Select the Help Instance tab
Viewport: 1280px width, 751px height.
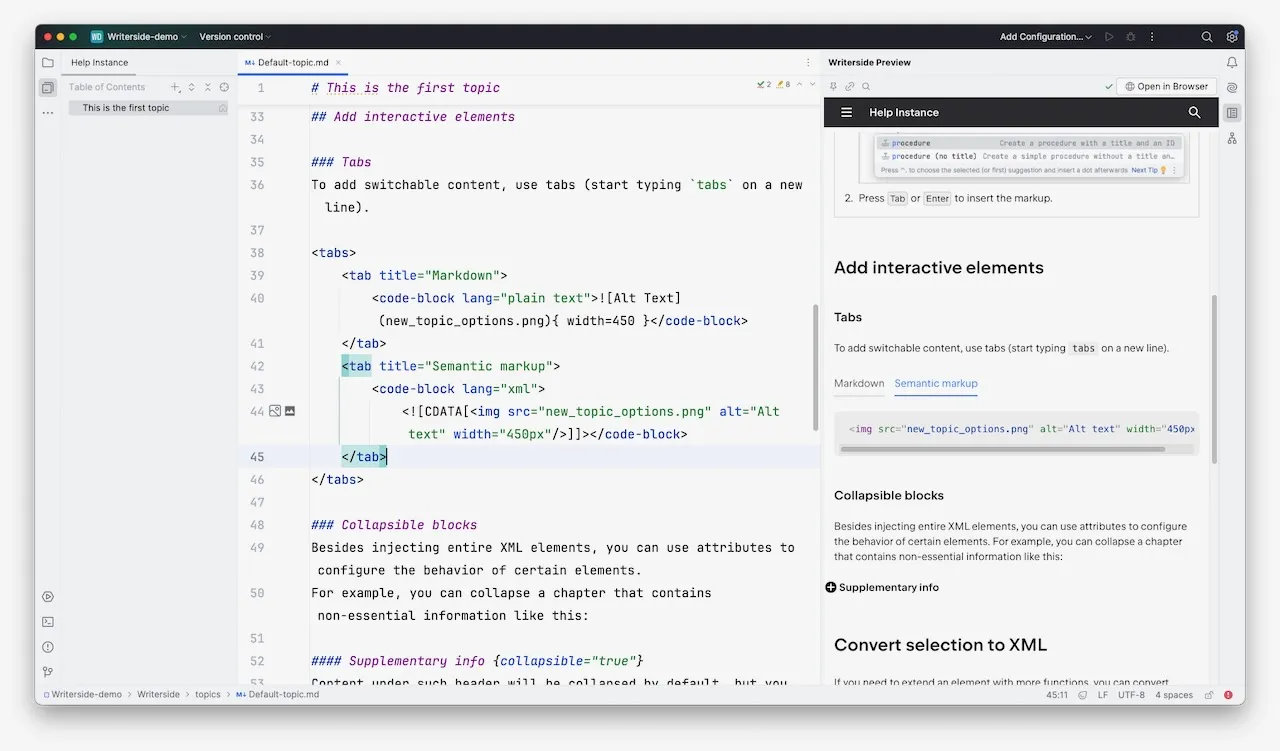pyautogui.click(x=99, y=63)
